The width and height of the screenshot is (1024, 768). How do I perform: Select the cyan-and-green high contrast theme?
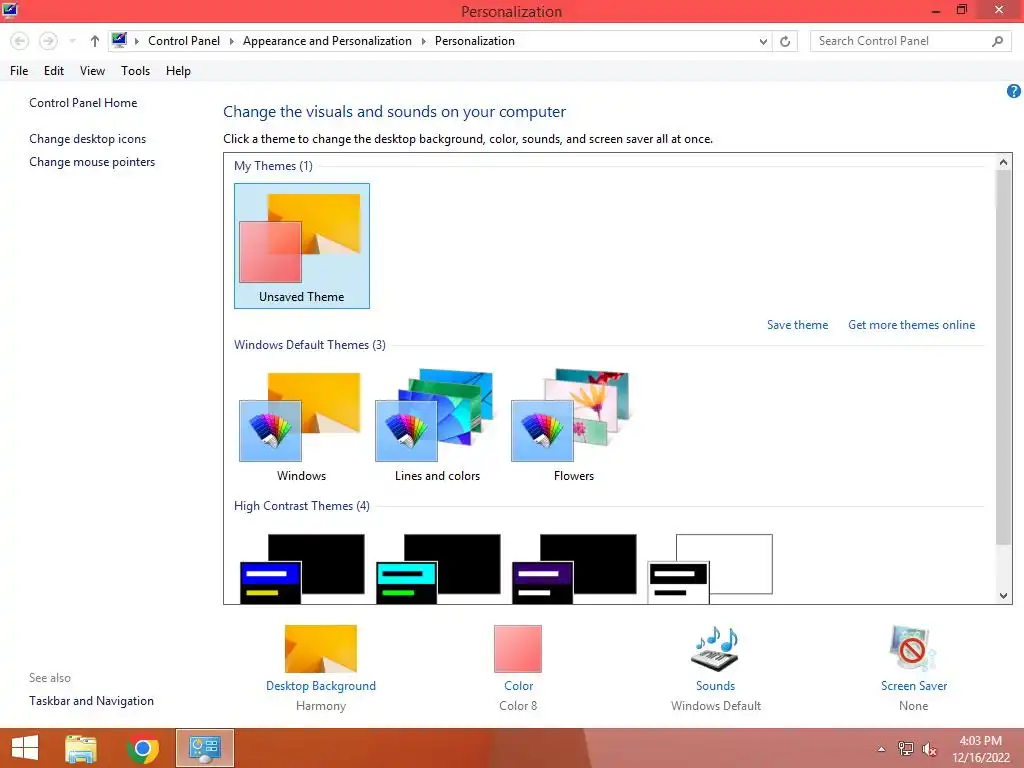pyautogui.click(x=438, y=568)
